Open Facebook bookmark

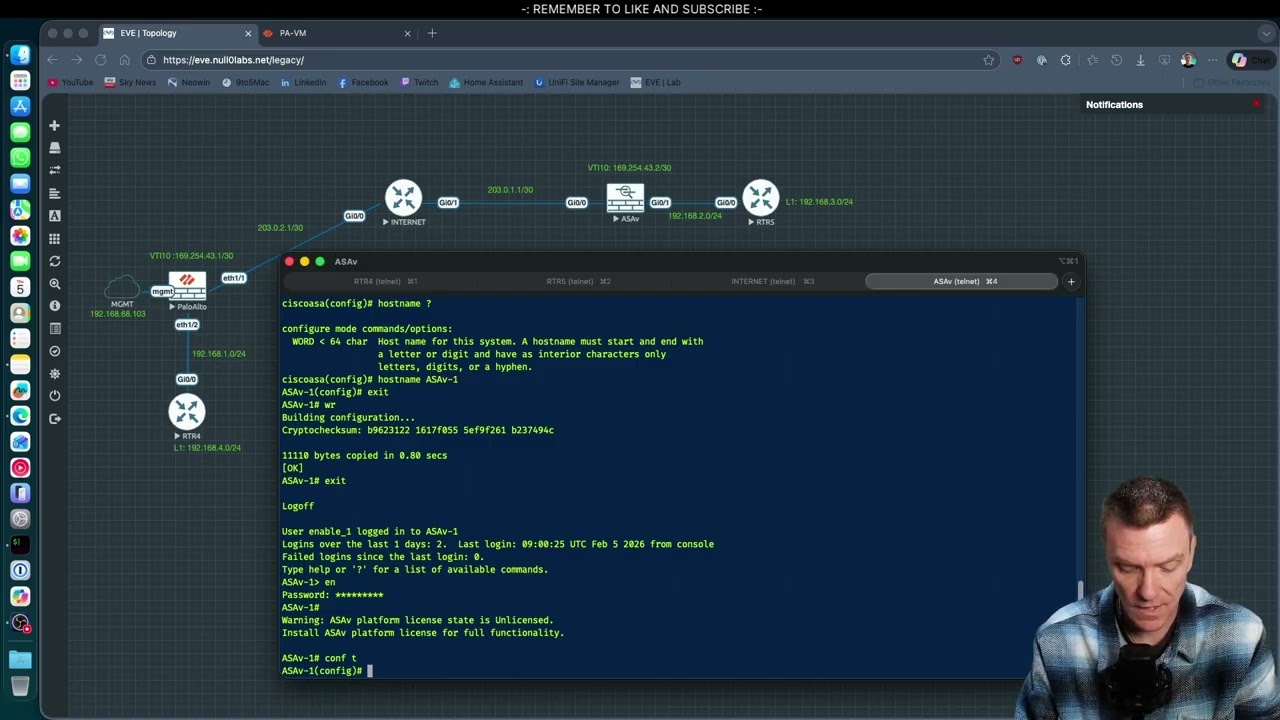(363, 82)
